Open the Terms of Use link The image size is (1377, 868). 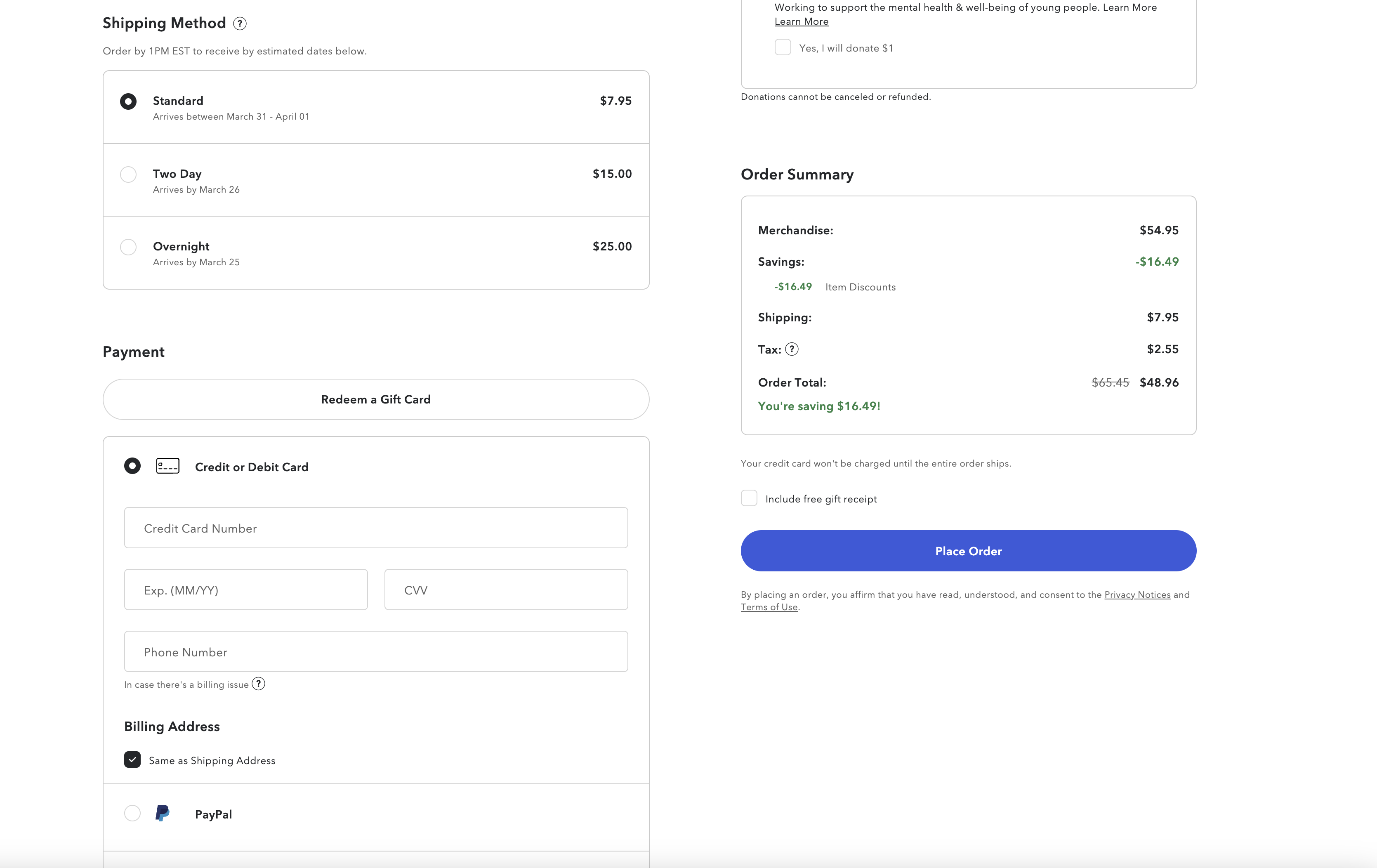coord(769,607)
